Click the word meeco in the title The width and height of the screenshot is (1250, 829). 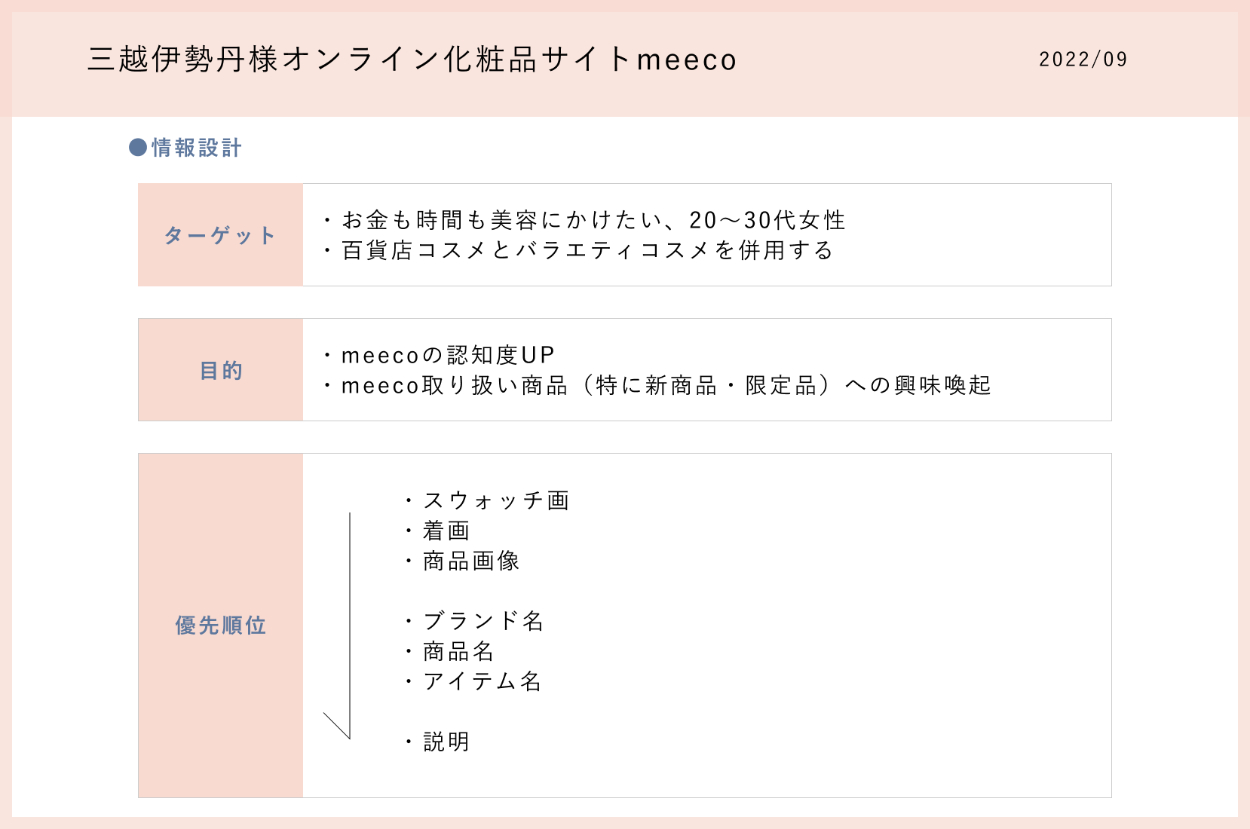686,60
